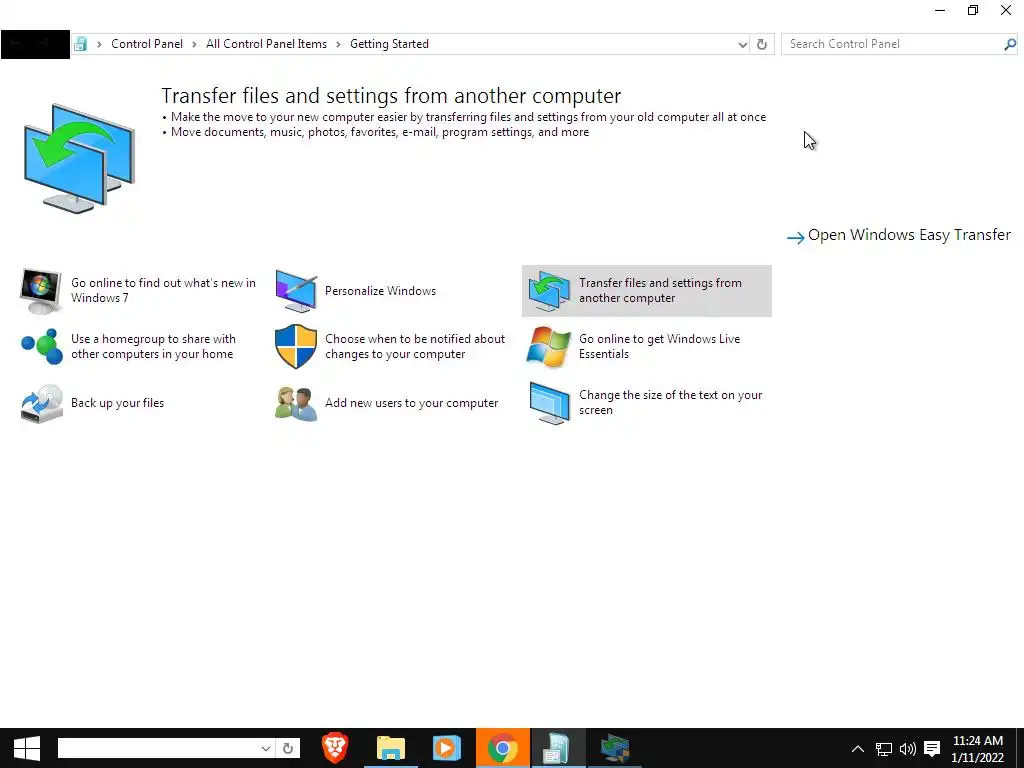The width and height of the screenshot is (1024, 768).
Task: Expand the taskbar address dropdown arrow
Action: point(266,748)
